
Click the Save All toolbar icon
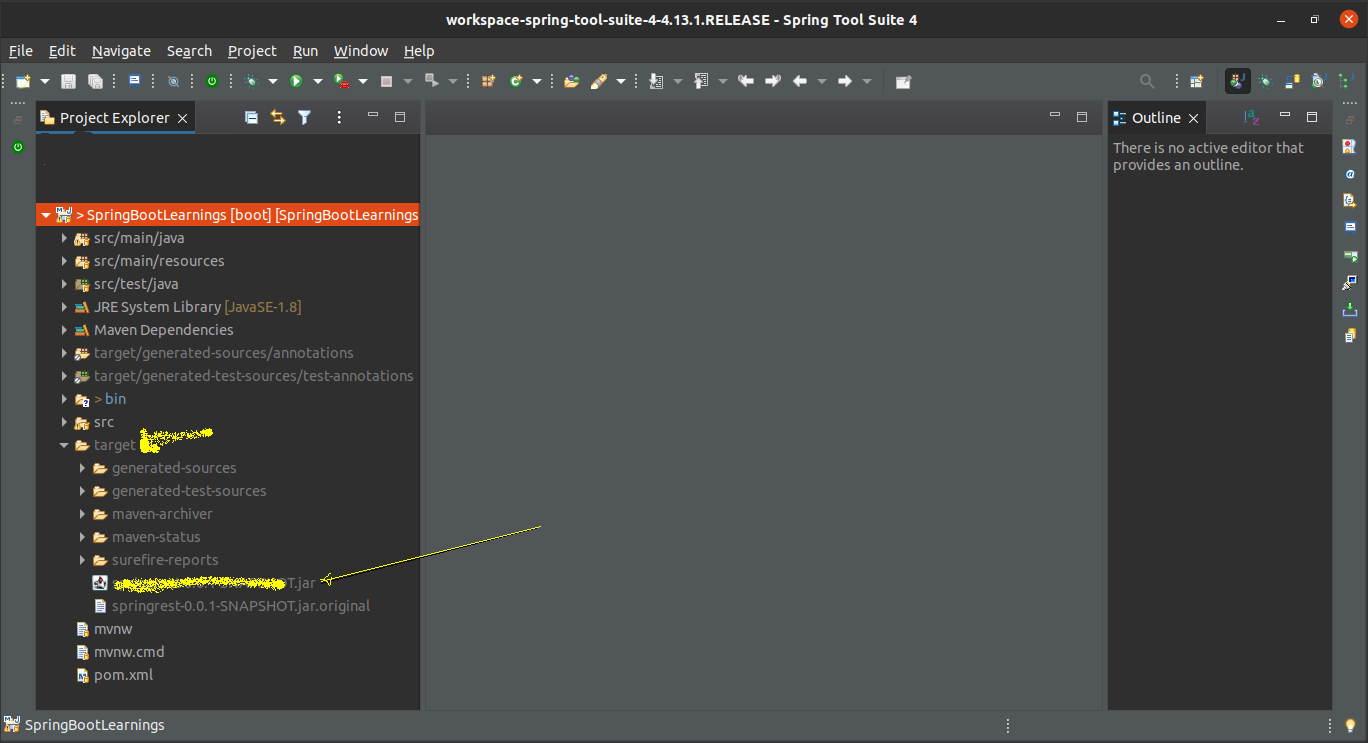tap(95, 81)
